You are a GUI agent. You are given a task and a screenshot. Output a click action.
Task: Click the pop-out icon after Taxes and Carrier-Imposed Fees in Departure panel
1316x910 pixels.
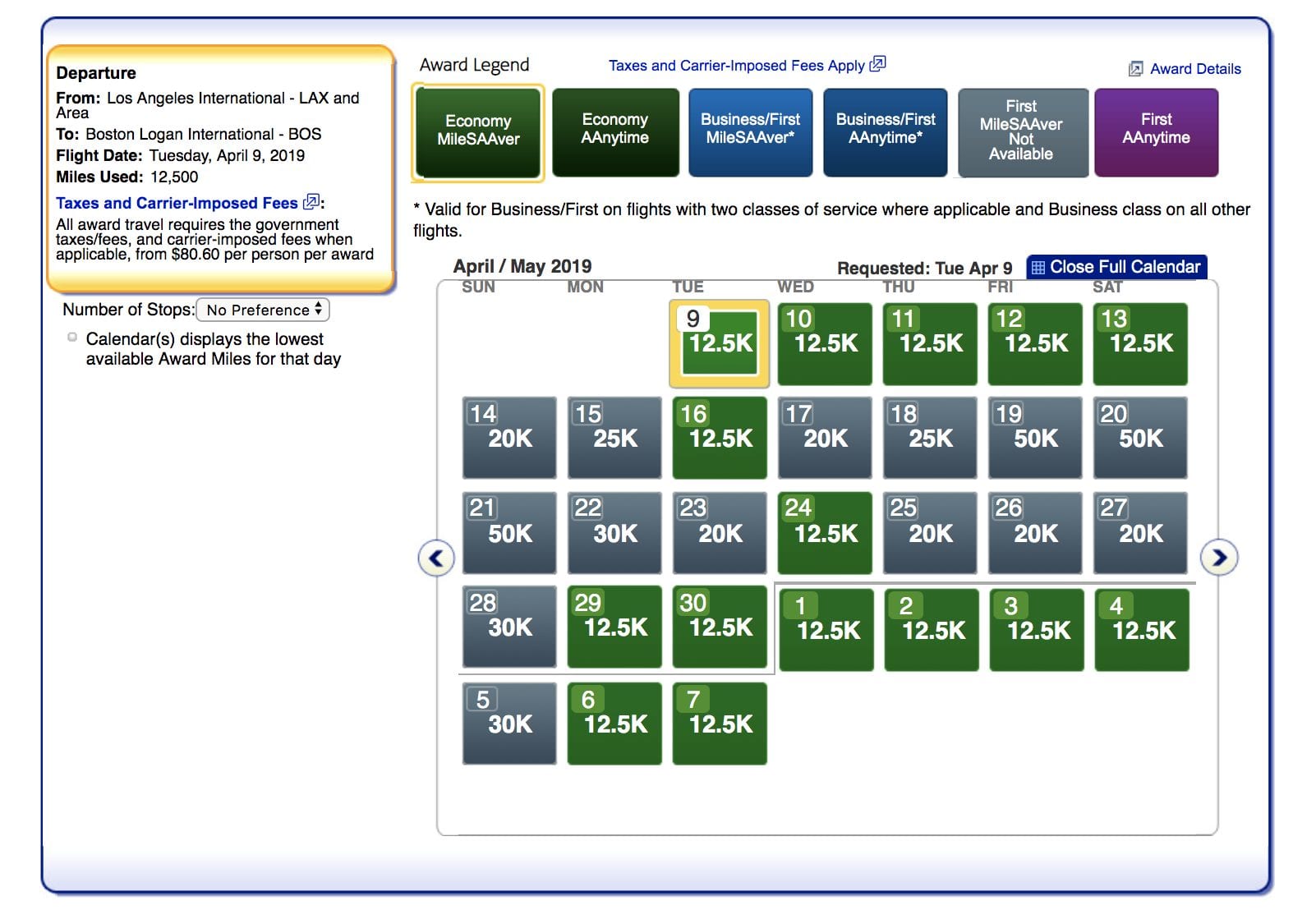pos(311,202)
